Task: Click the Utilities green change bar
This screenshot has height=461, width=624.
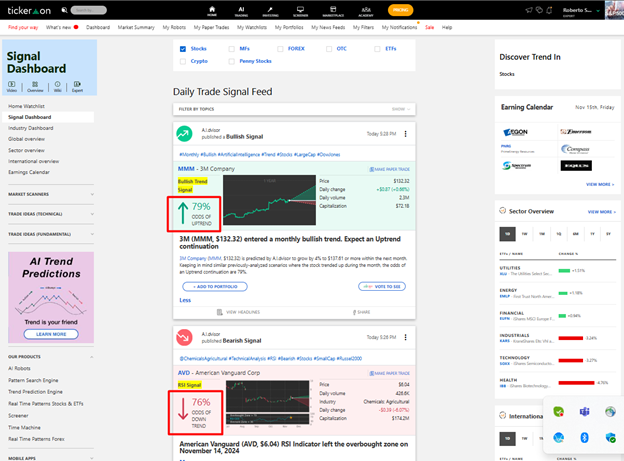Action: click(564, 271)
